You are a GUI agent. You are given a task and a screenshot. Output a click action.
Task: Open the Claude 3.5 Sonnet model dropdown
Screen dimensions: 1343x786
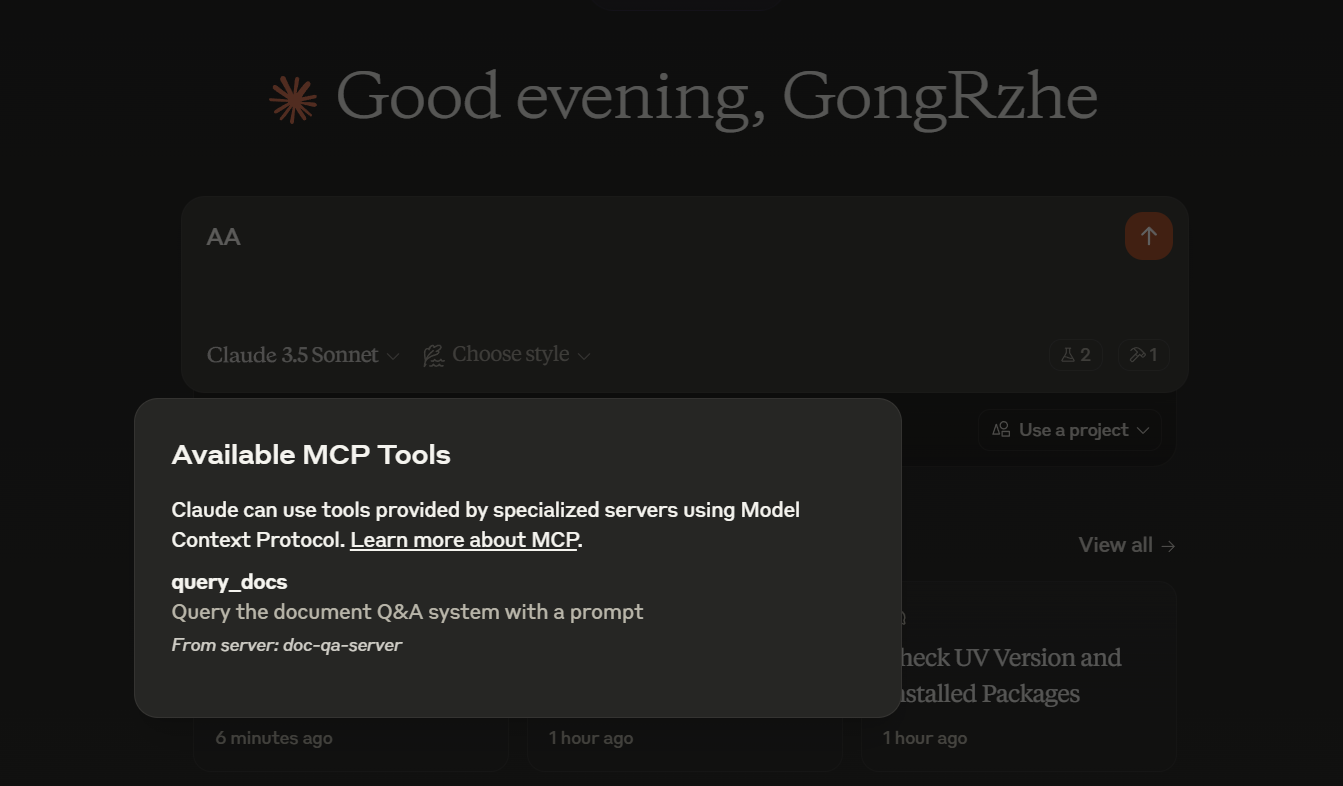(x=302, y=355)
